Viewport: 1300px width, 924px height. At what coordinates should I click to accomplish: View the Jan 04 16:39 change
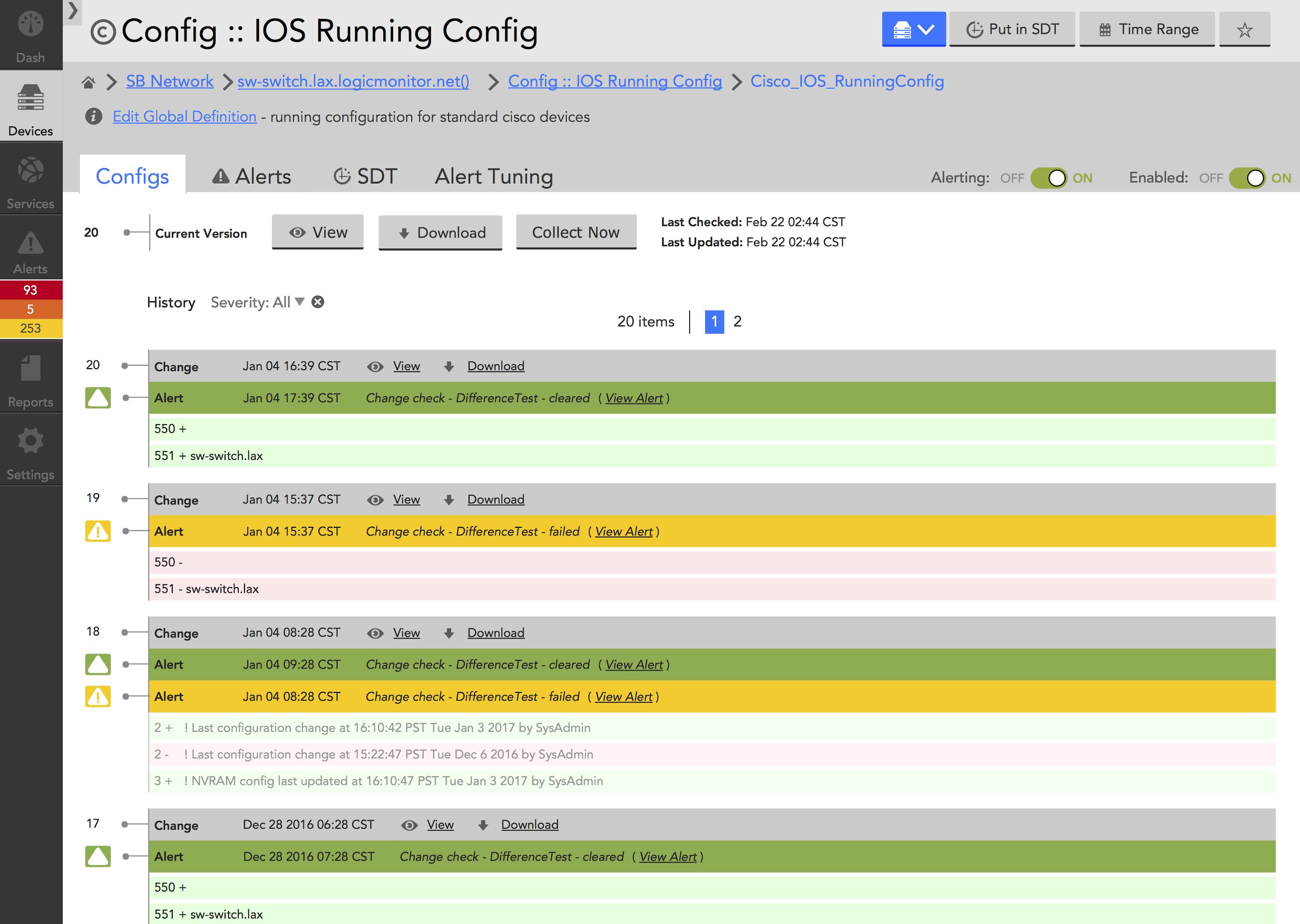tap(407, 366)
